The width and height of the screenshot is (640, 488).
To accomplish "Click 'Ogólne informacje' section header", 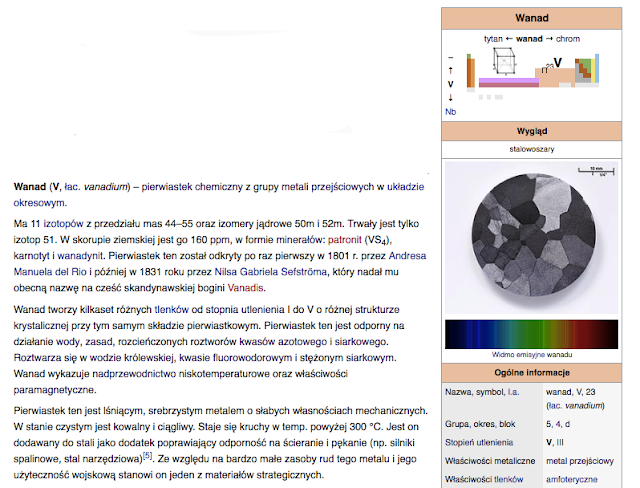I will pyautogui.click(x=531, y=373).
